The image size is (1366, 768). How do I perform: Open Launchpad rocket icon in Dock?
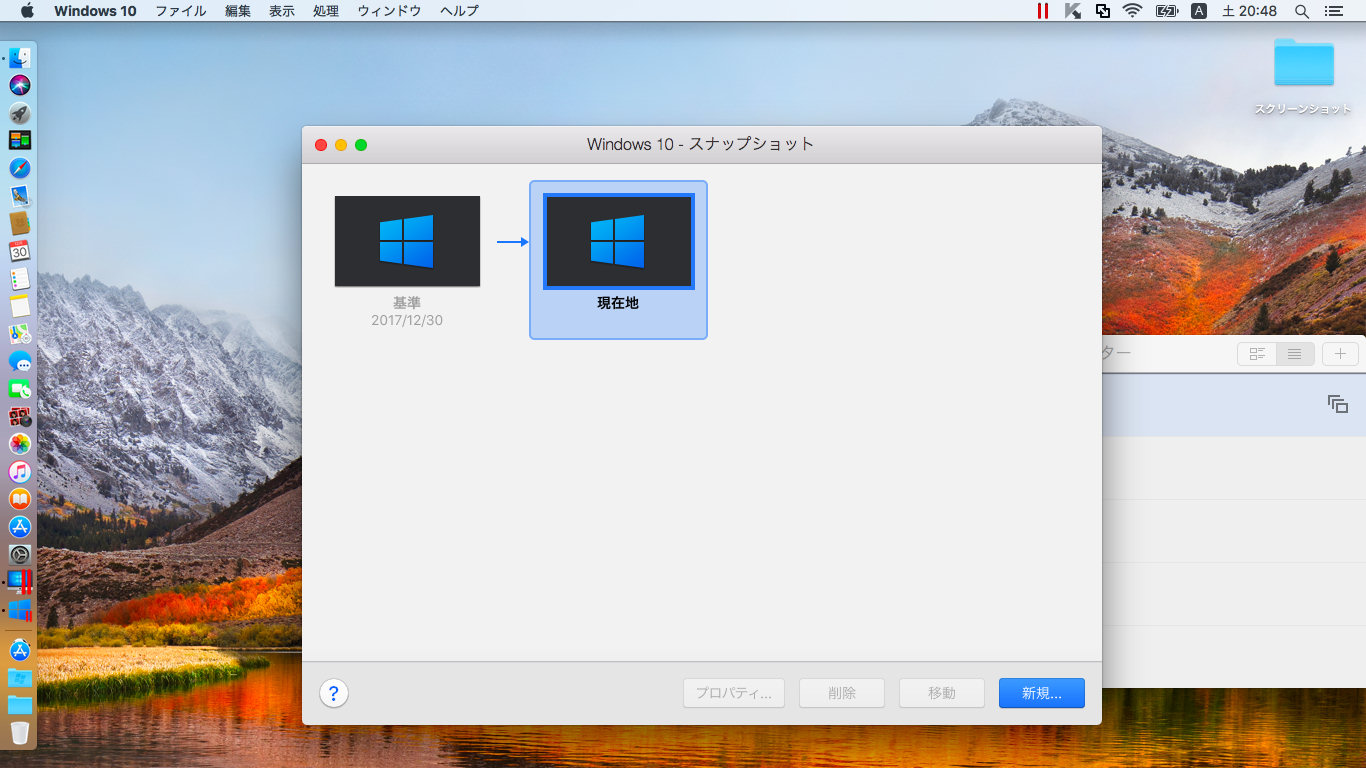(20, 113)
